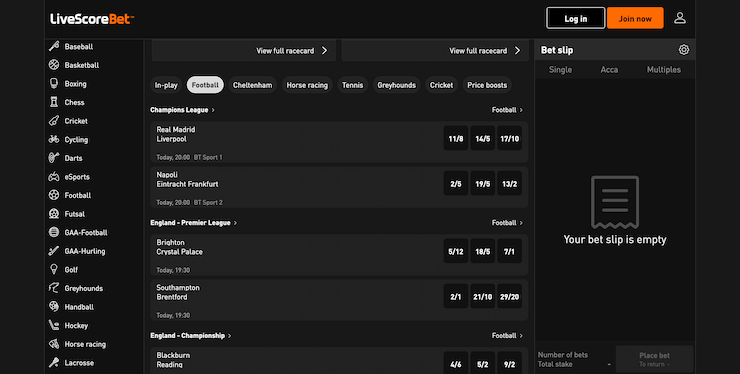This screenshot has width=740, height=374.
Task: Select Brentford win odds 29/20
Action: 510,297
